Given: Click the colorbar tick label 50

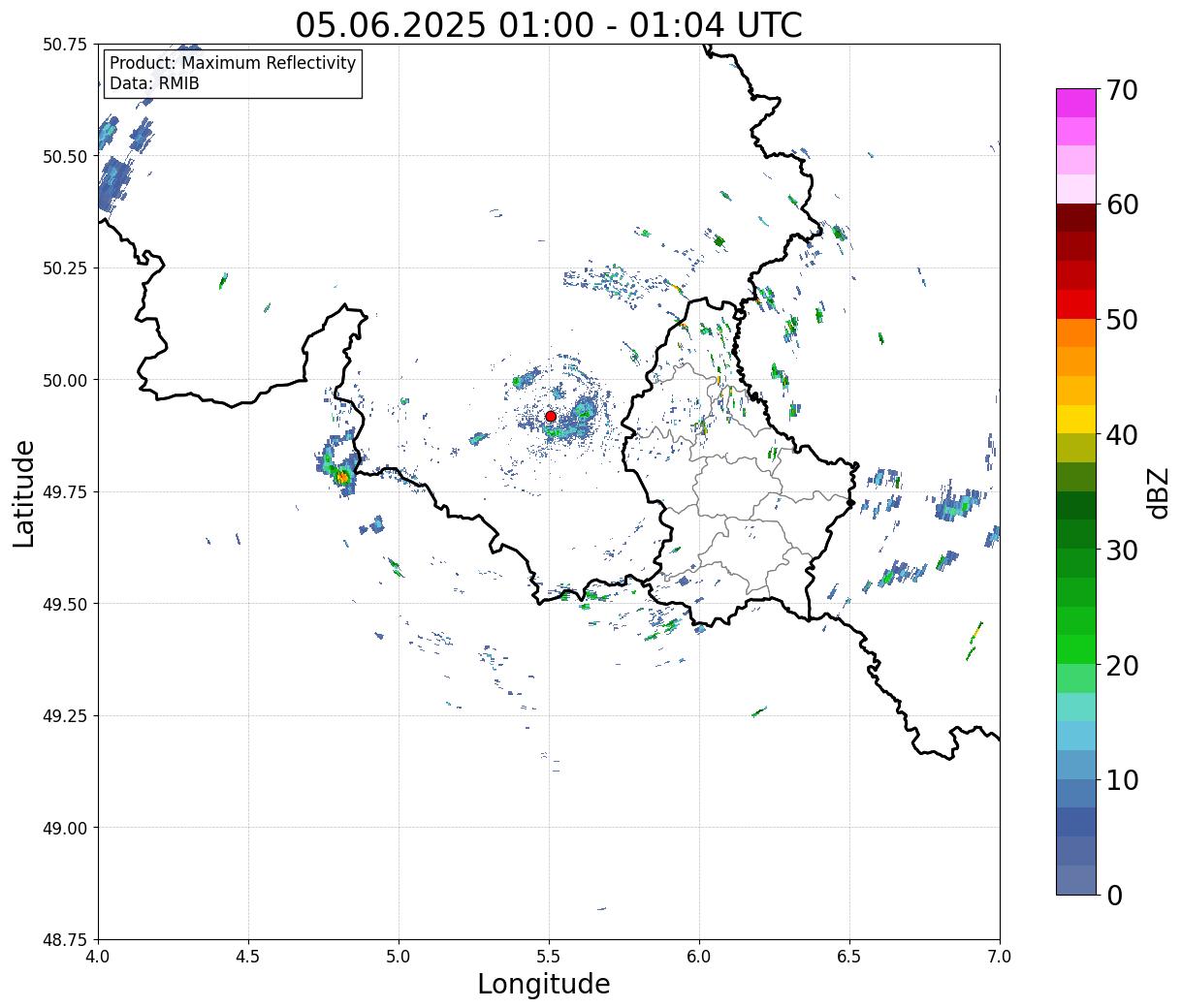Looking at the screenshot, I should coord(1121,320).
